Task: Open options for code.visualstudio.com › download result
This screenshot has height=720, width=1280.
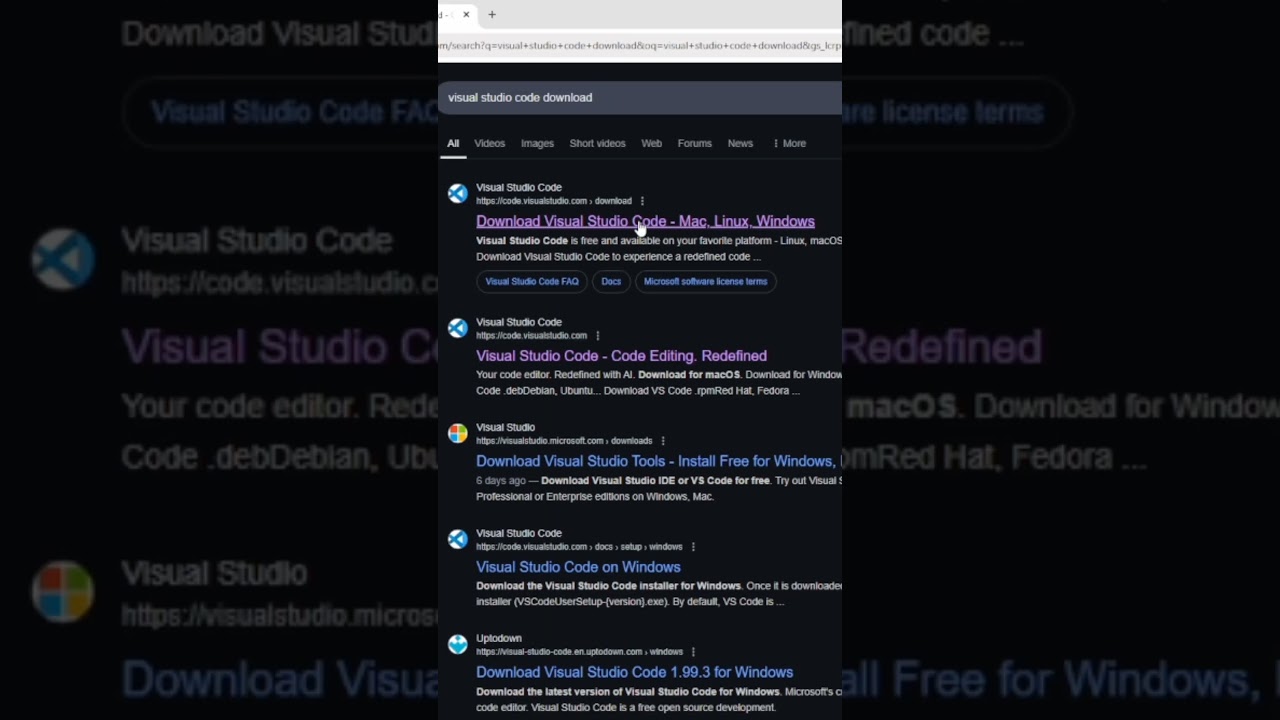Action: (x=642, y=201)
